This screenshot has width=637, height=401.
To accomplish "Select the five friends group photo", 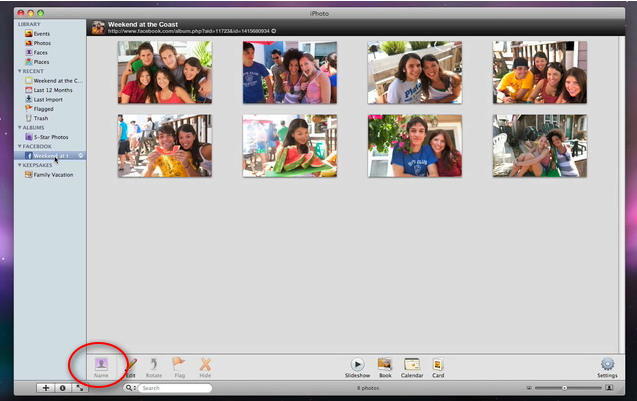I will (165, 72).
